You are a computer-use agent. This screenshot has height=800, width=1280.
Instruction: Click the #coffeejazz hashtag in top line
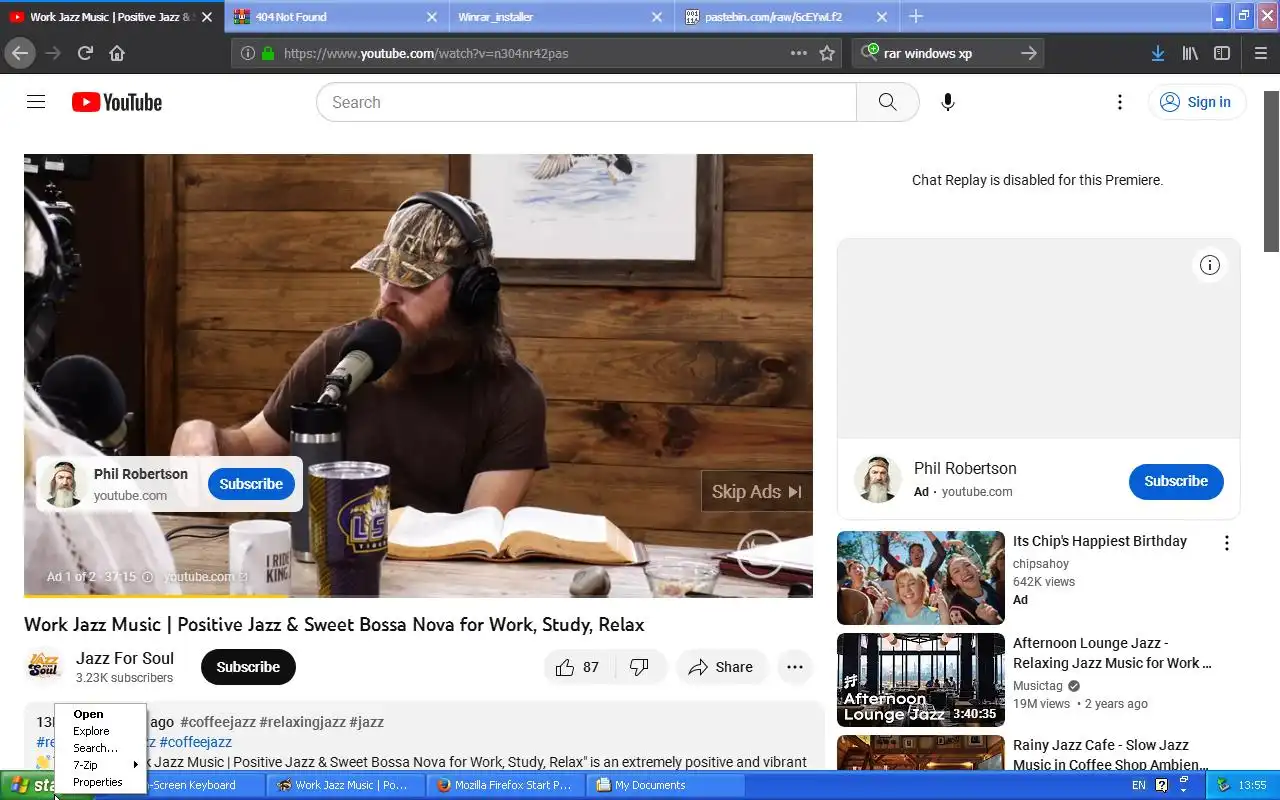(x=218, y=722)
